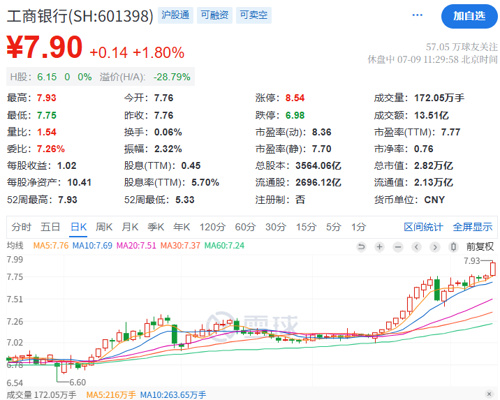
Task: Shift chart left with the left chevron
Action: pyautogui.click(x=416, y=247)
